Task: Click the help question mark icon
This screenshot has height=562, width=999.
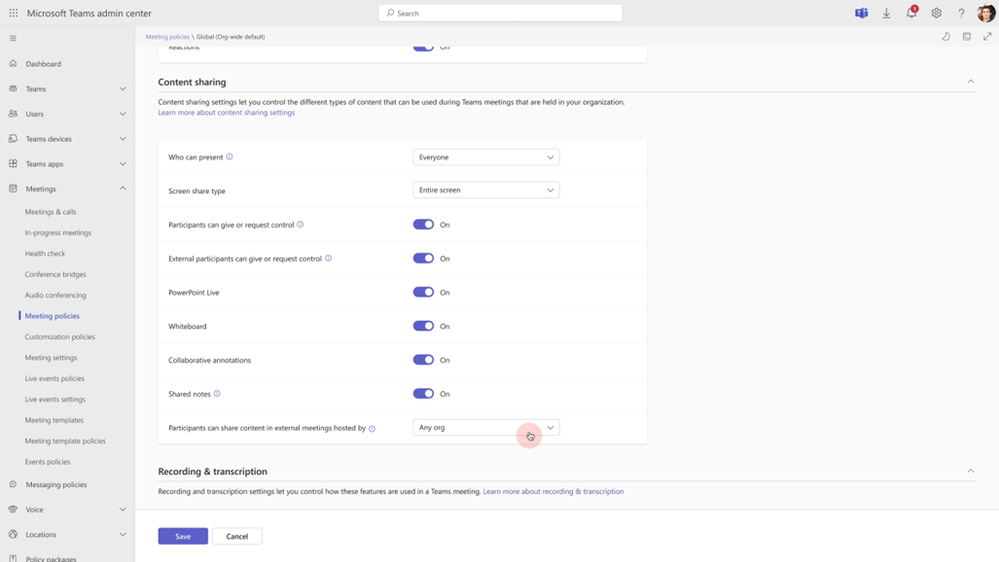Action: [961, 13]
